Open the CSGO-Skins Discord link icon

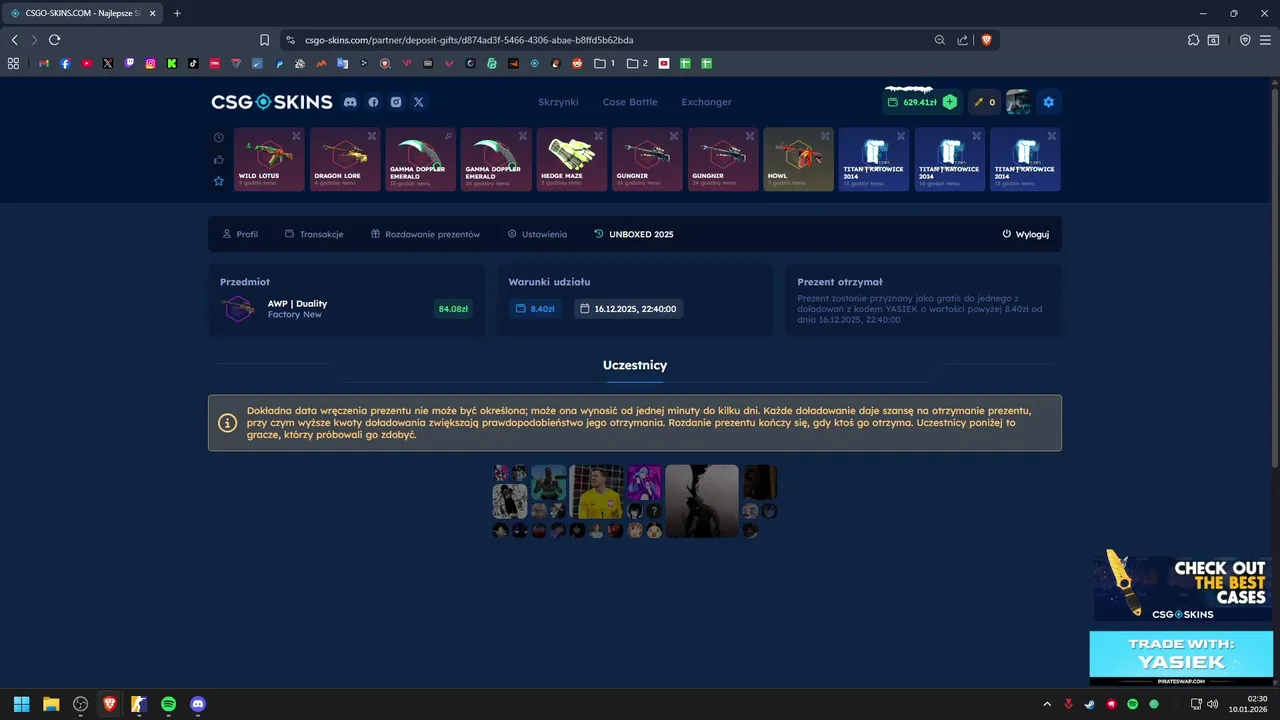(x=350, y=102)
